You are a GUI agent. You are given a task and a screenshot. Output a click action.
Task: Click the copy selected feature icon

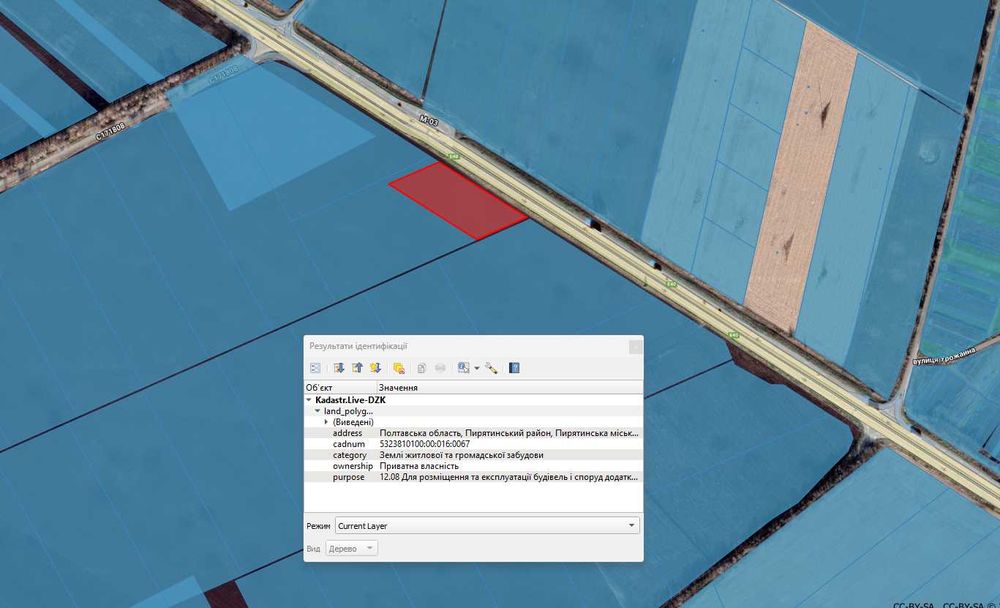[422, 368]
